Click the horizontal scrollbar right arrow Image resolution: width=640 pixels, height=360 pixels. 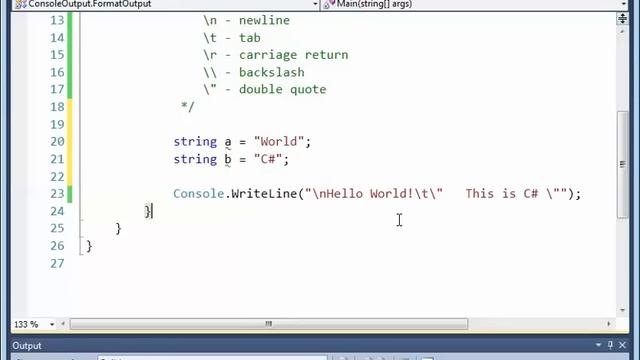[x=609, y=324]
